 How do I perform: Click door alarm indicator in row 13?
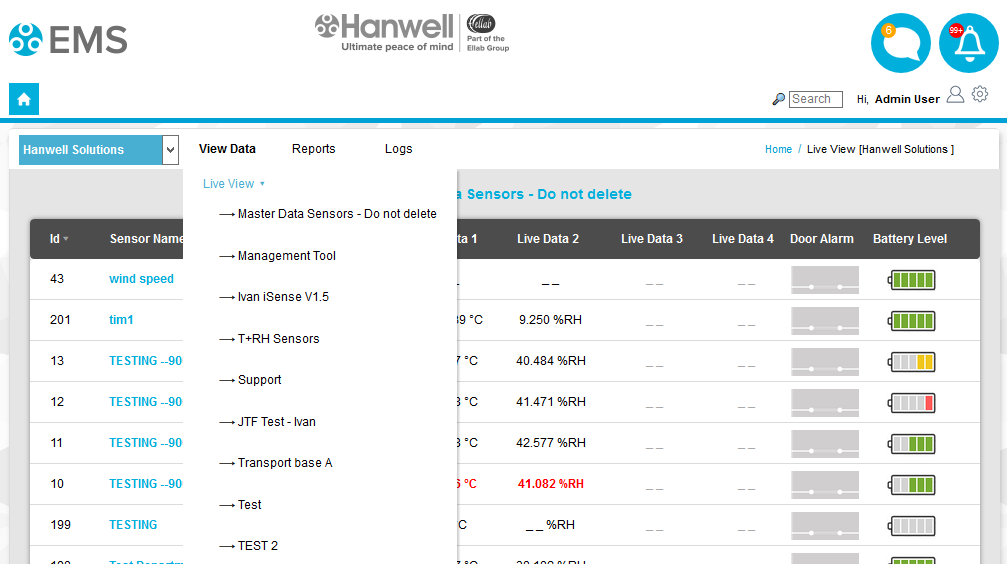(825, 362)
